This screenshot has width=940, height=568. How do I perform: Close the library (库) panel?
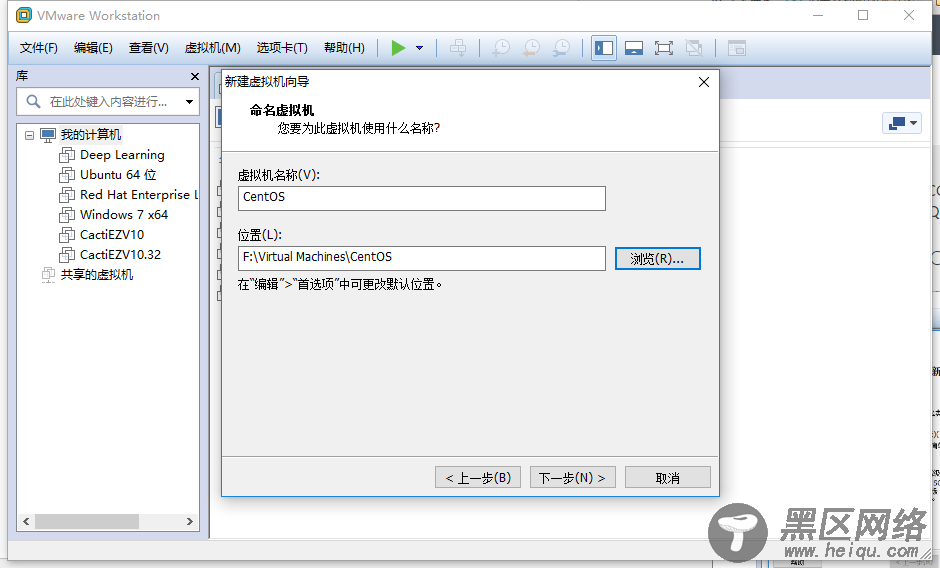194,76
